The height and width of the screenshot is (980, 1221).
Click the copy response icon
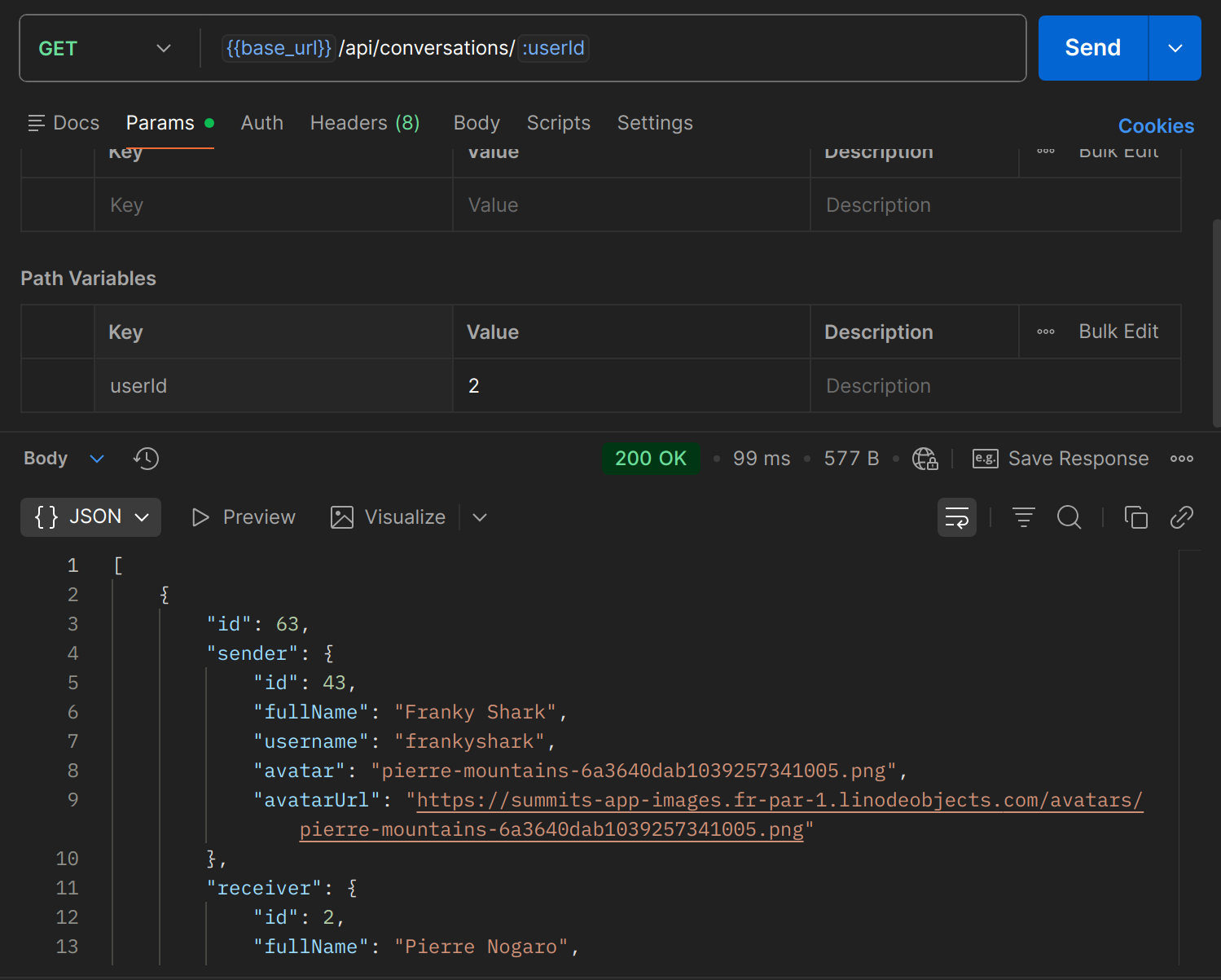click(1136, 517)
